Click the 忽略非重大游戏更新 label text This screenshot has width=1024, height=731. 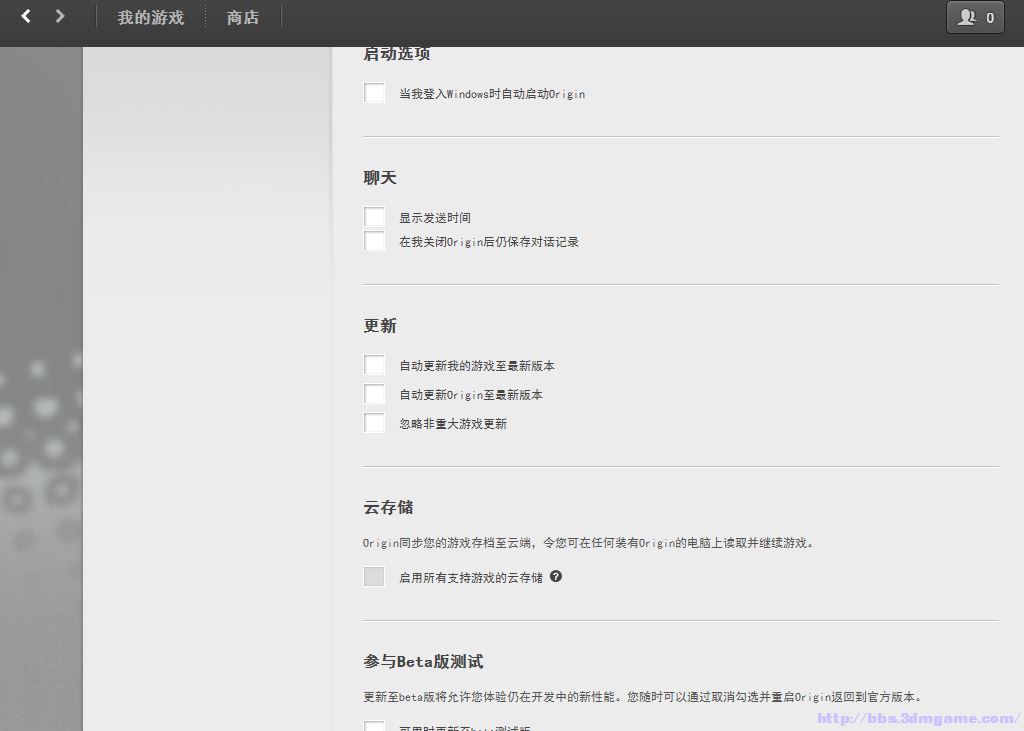tap(453, 424)
